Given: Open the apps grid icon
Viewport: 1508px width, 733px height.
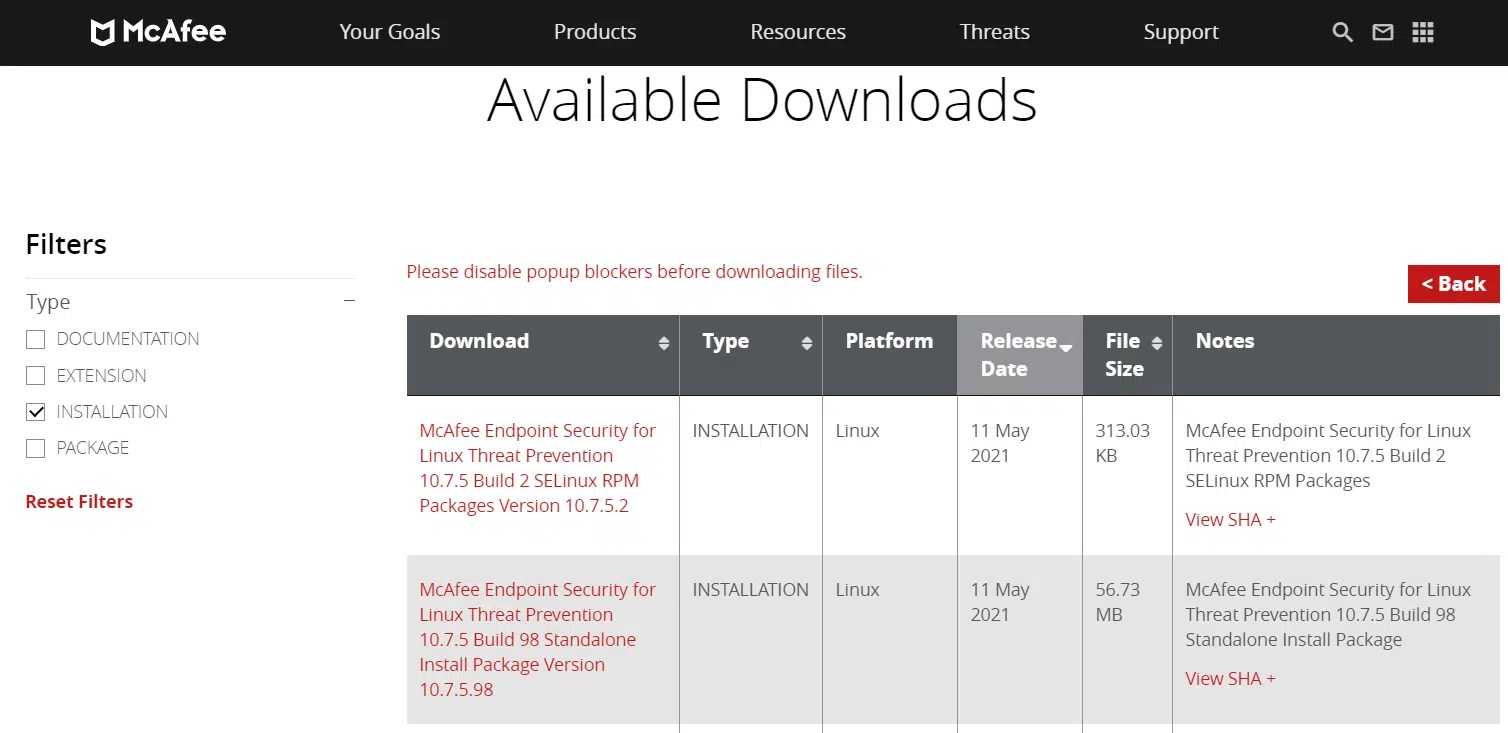Looking at the screenshot, I should [x=1423, y=32].
